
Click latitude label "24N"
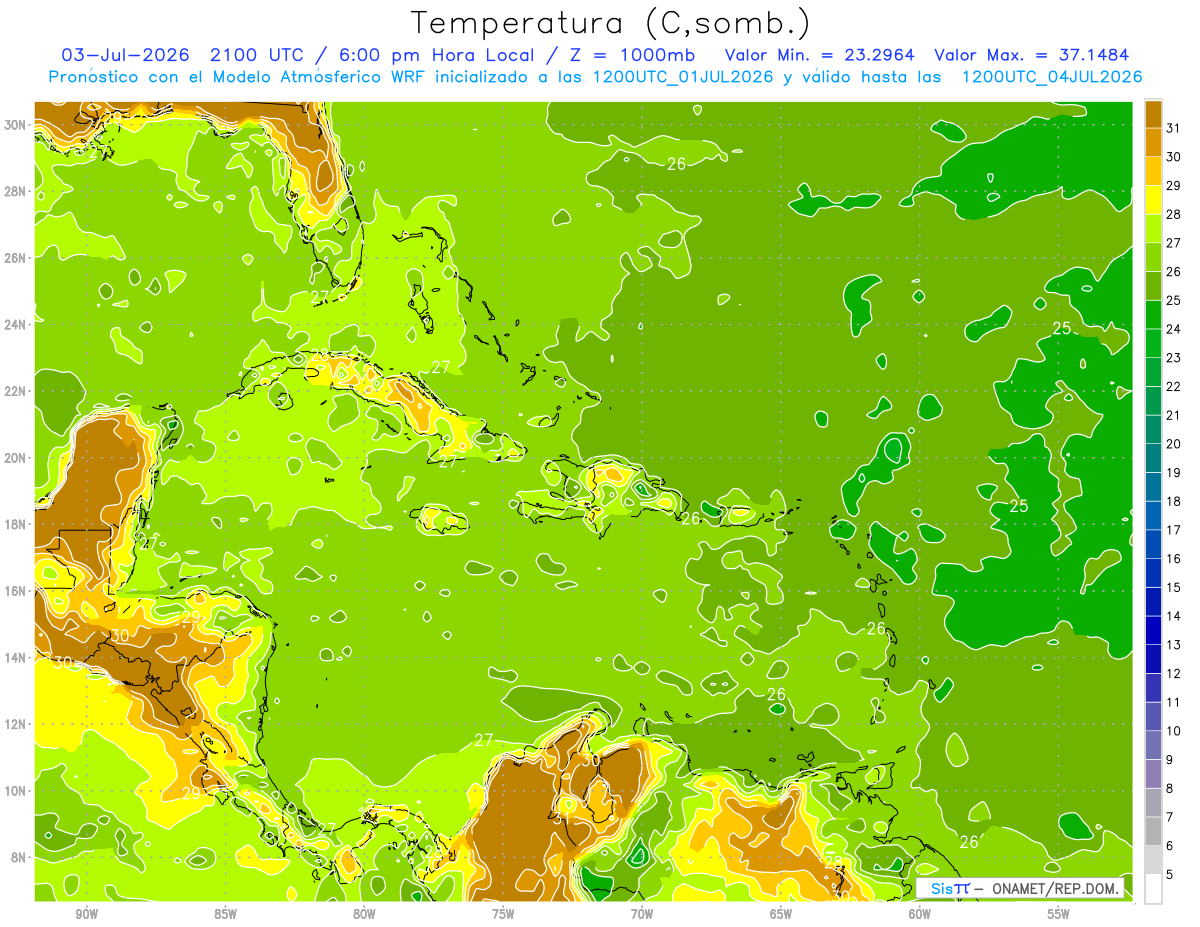click(x=16, y=325)
